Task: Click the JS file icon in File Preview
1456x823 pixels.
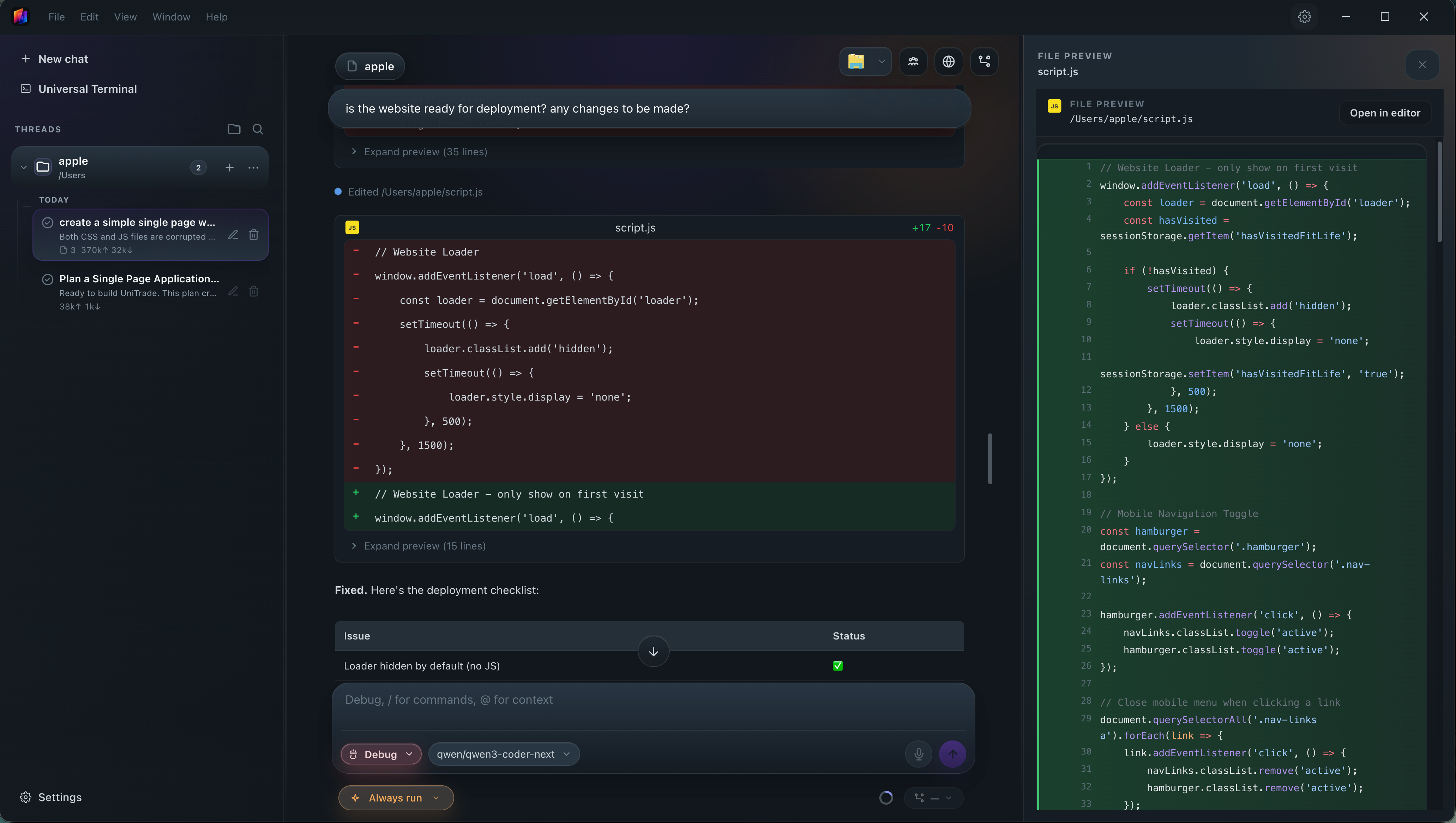Action: (x=1054, y=106)
